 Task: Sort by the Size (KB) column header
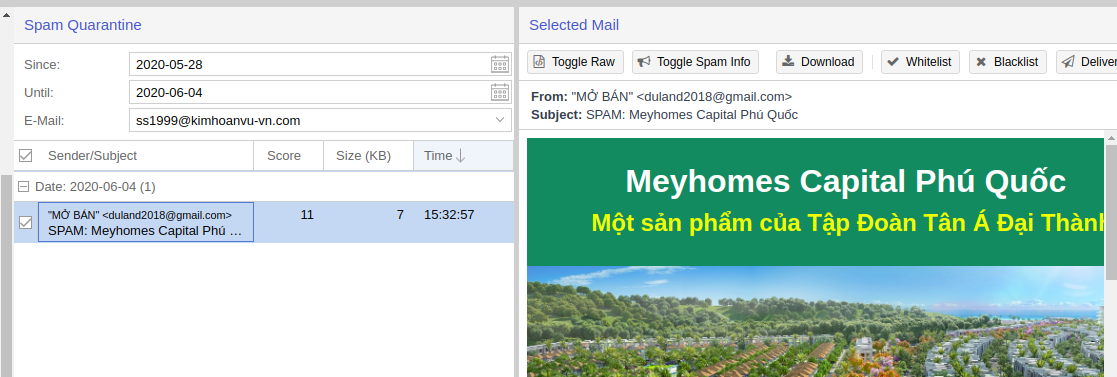click(368, 155)
